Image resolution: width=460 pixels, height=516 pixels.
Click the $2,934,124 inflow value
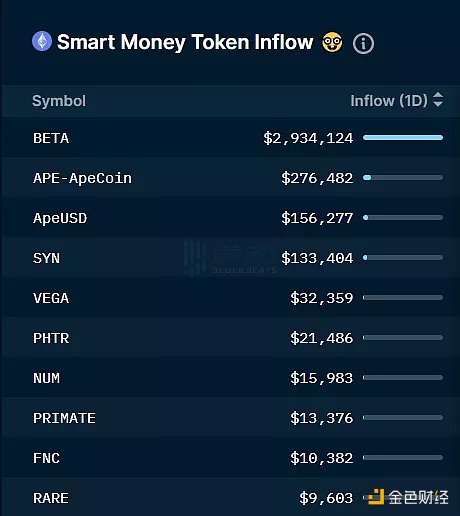tap(308, 138)
